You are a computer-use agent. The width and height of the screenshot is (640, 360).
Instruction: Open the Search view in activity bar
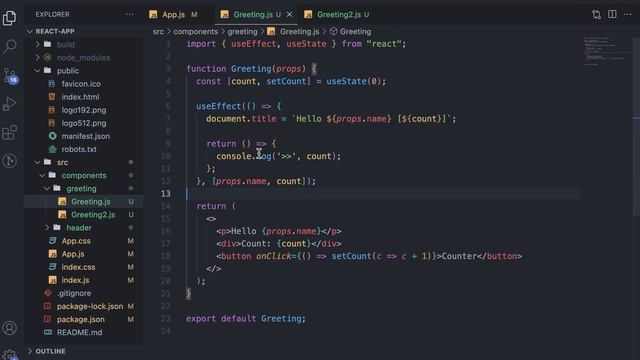9,46
